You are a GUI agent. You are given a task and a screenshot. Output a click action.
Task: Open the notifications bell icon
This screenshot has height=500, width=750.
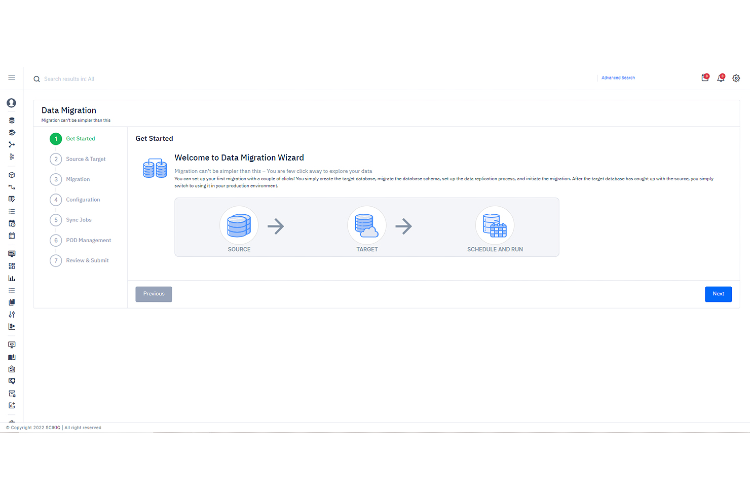721,78
